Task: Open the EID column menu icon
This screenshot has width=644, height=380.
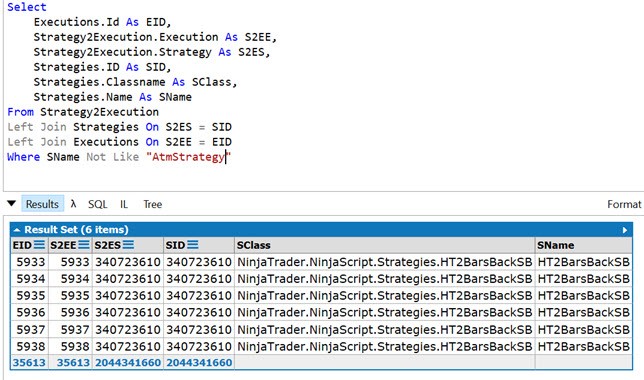Action: pyautogui.click(x=39, y=245)
